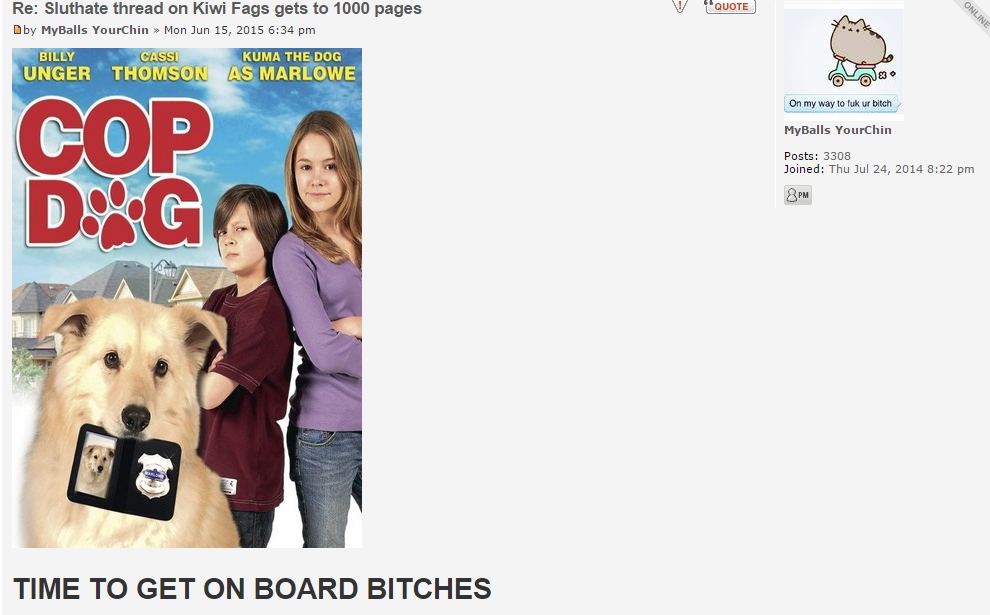The height and width of the screenshot is (615, 990).
Task: Open author MyBalls YourChin in post byline
Action: (x=95, y=30)
